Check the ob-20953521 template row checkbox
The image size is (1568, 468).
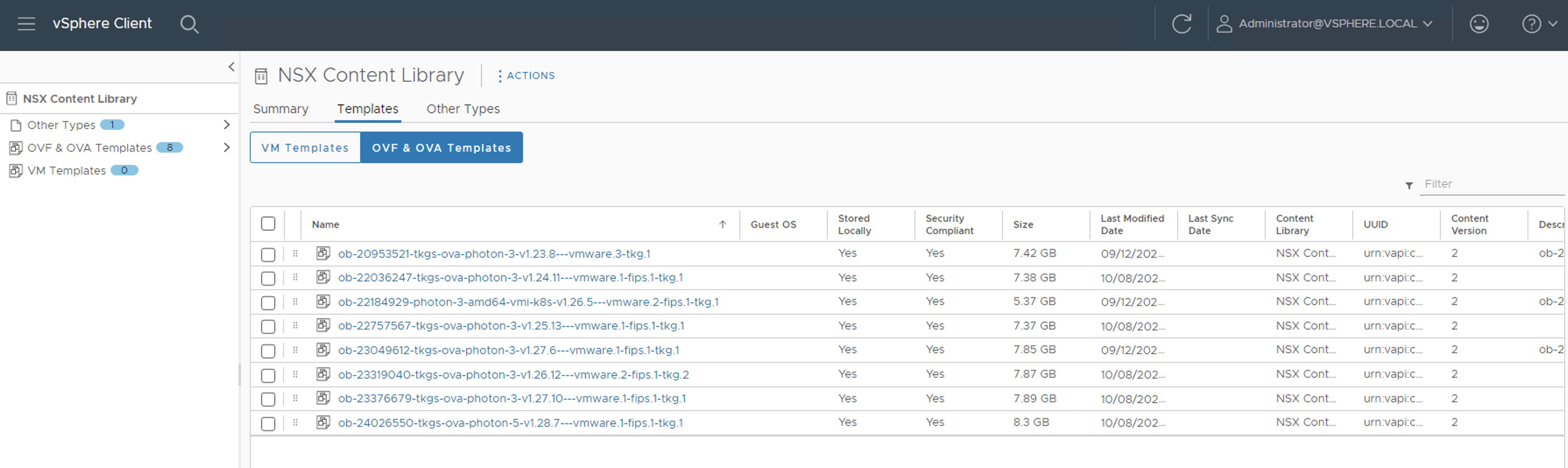[x=268, y=254]
